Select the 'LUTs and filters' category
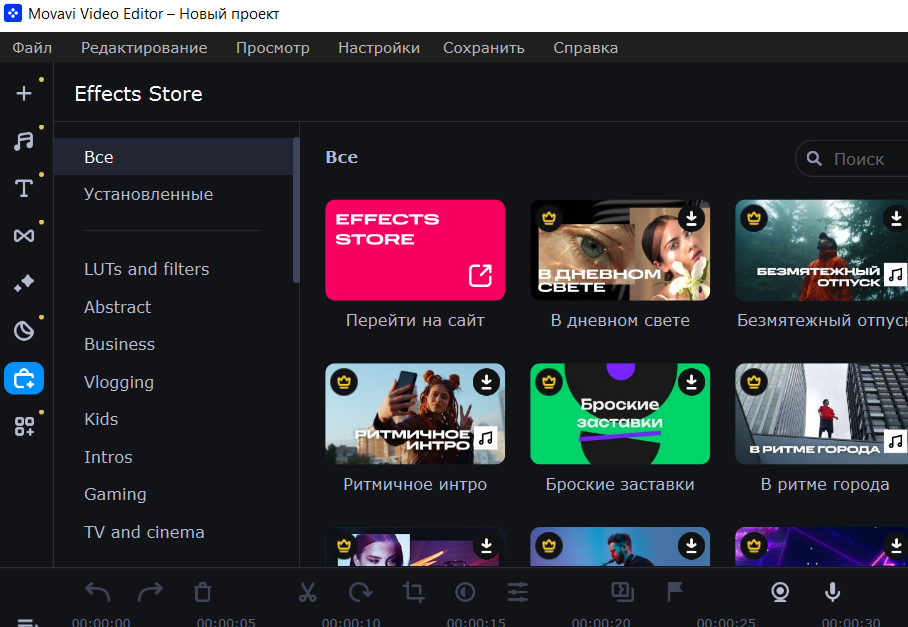Viewport: 908px width, 627px height. pyautogui.click(x=147, y=269)
